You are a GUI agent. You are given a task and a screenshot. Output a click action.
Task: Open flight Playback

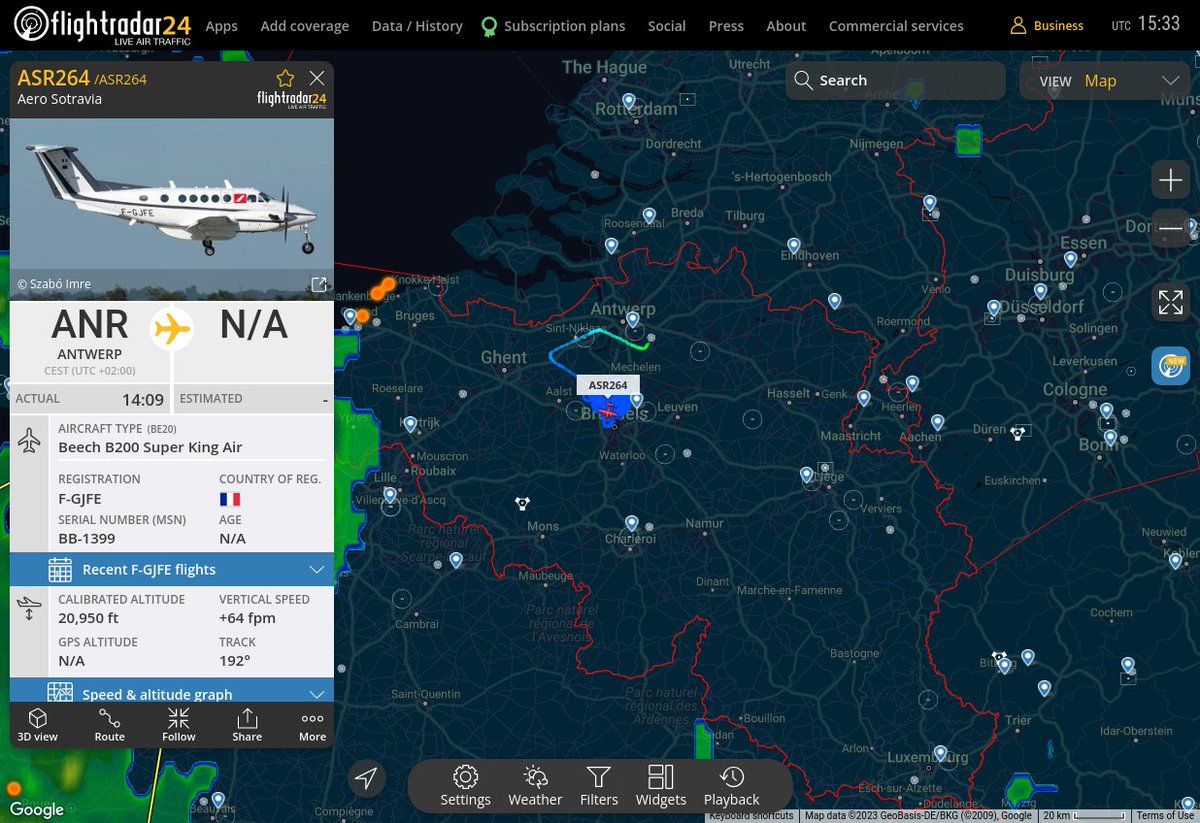tap(732, 785)
